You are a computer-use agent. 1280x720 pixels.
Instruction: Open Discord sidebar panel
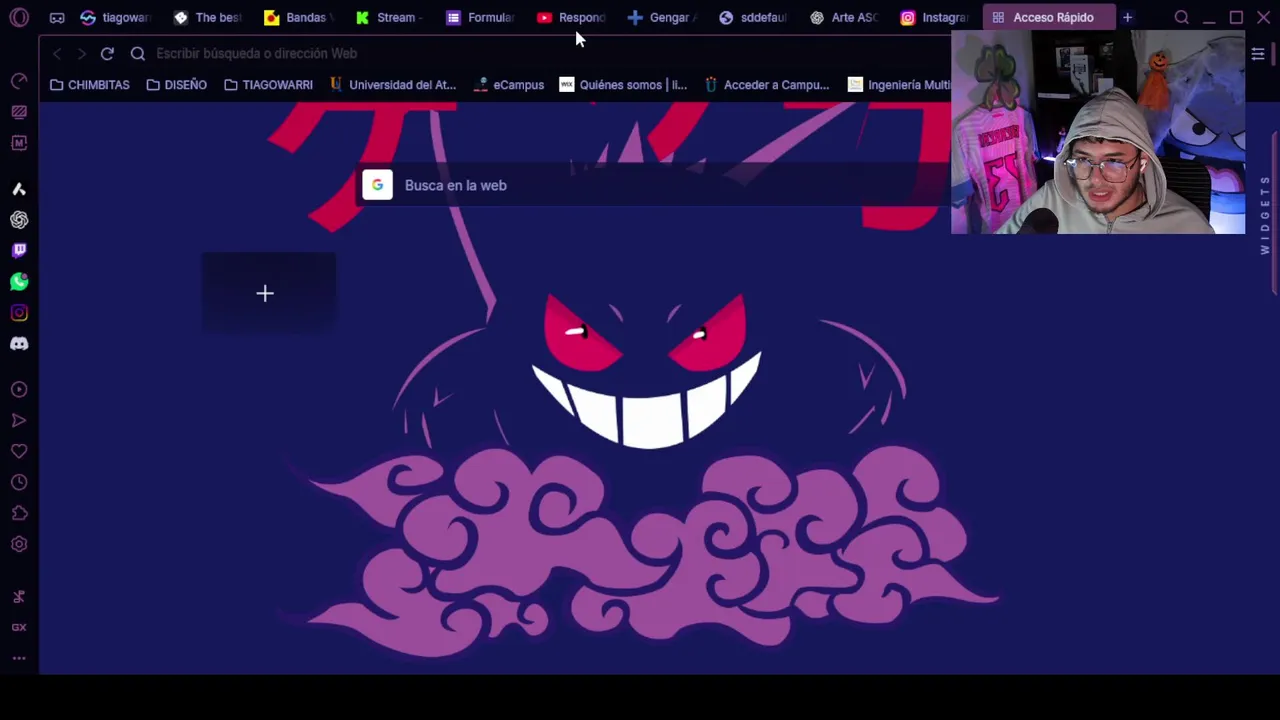19,344
